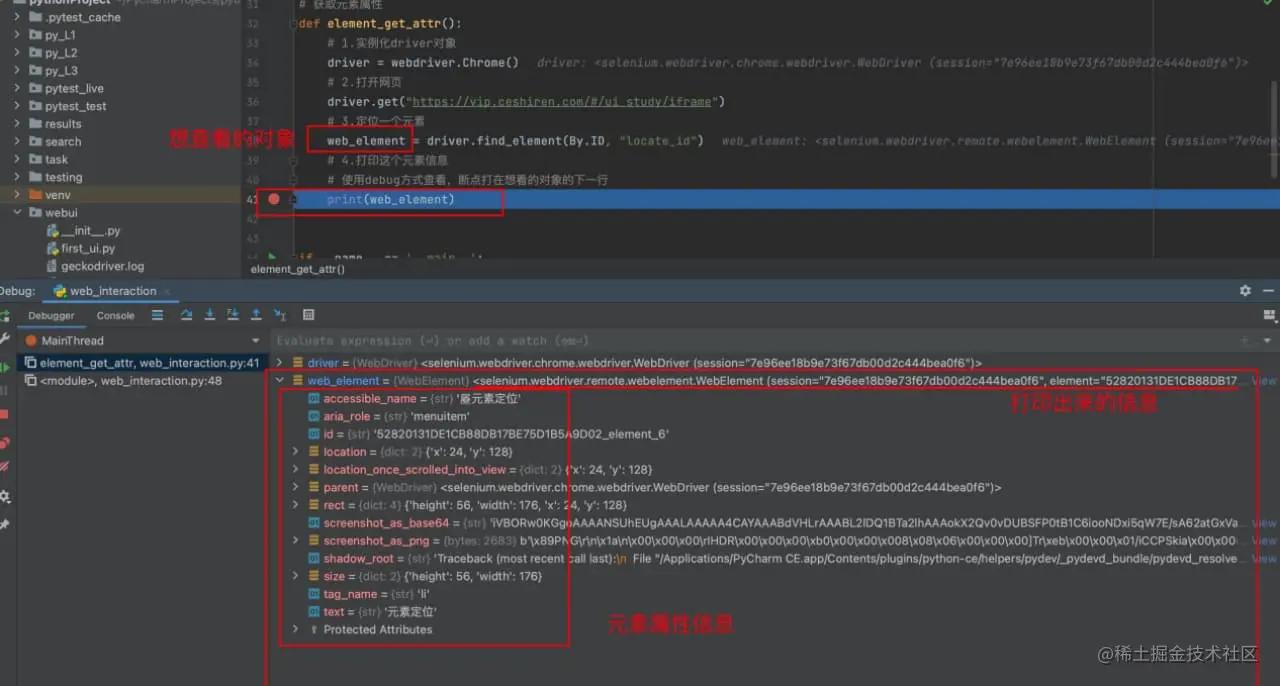The width and height of the screenshot is (1280, 686).
Task: Collapse the web_element variable
Action: pyautogui.click(x=280, y=380)
